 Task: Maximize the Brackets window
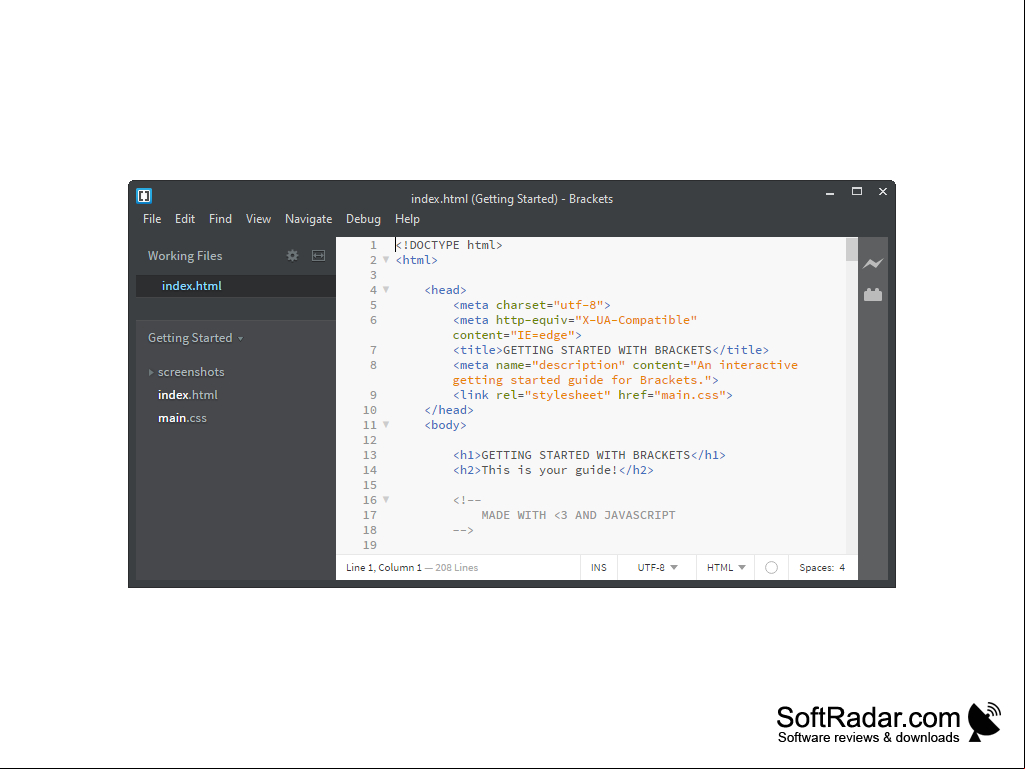tap(856, 192)
